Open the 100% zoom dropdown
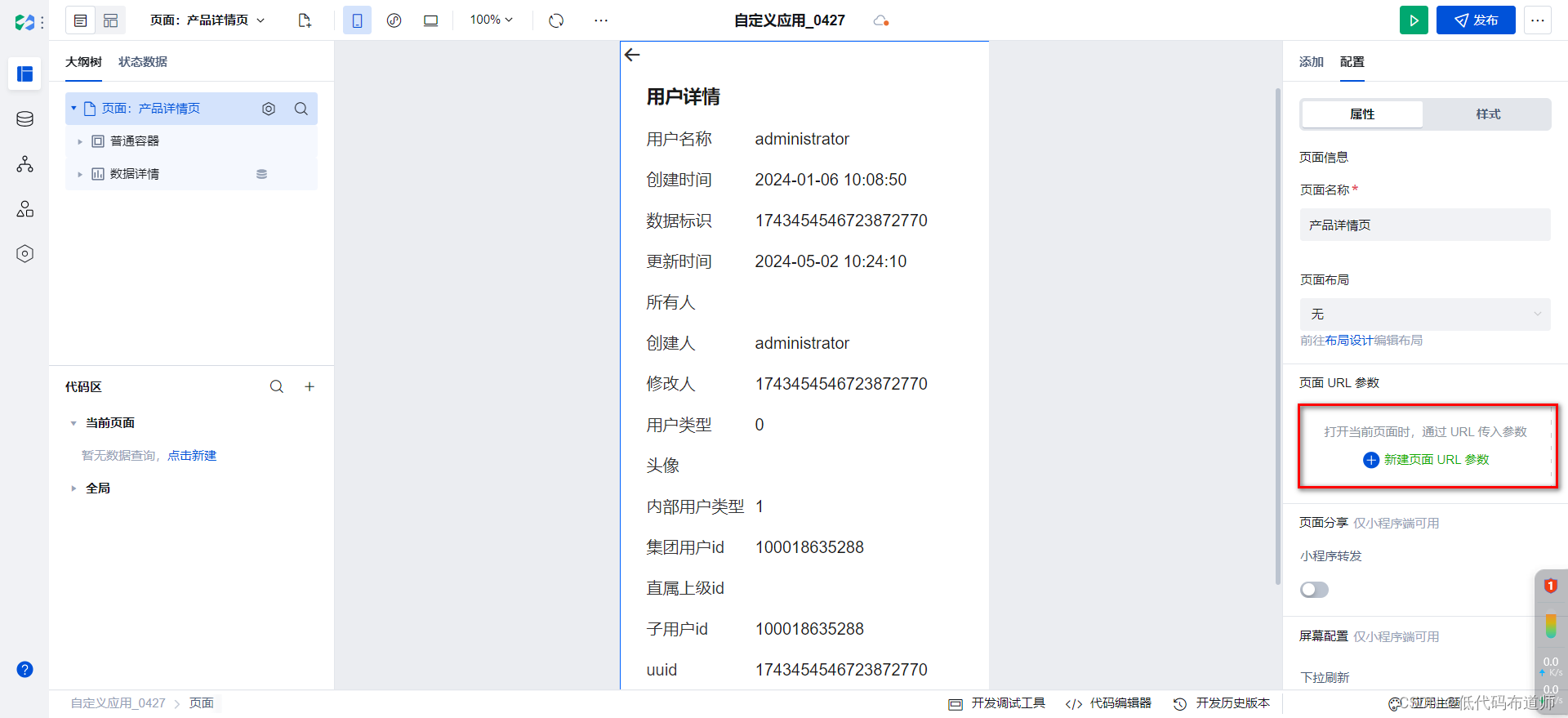The width and height of the screenshot is (1568, 718). coord(491,20)
